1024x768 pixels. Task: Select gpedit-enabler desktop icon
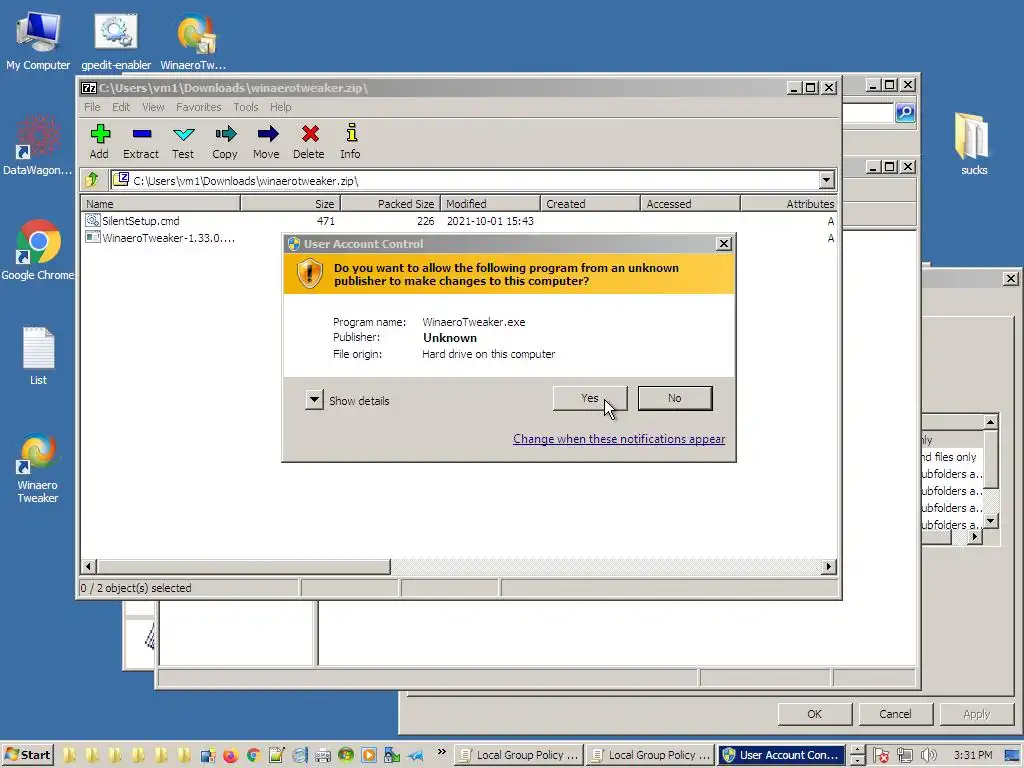[x=116, y=40]
